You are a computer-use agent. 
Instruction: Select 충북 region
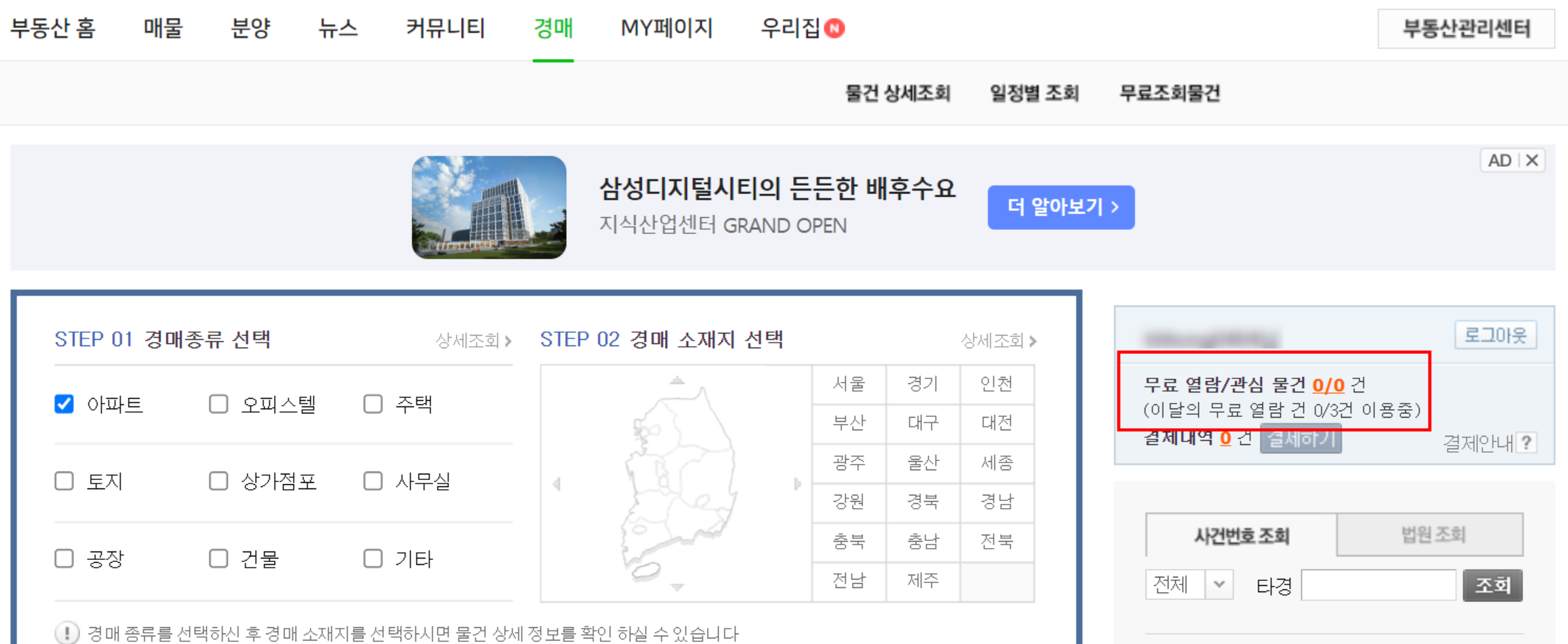pyautogui.click(x=848, y=541)
